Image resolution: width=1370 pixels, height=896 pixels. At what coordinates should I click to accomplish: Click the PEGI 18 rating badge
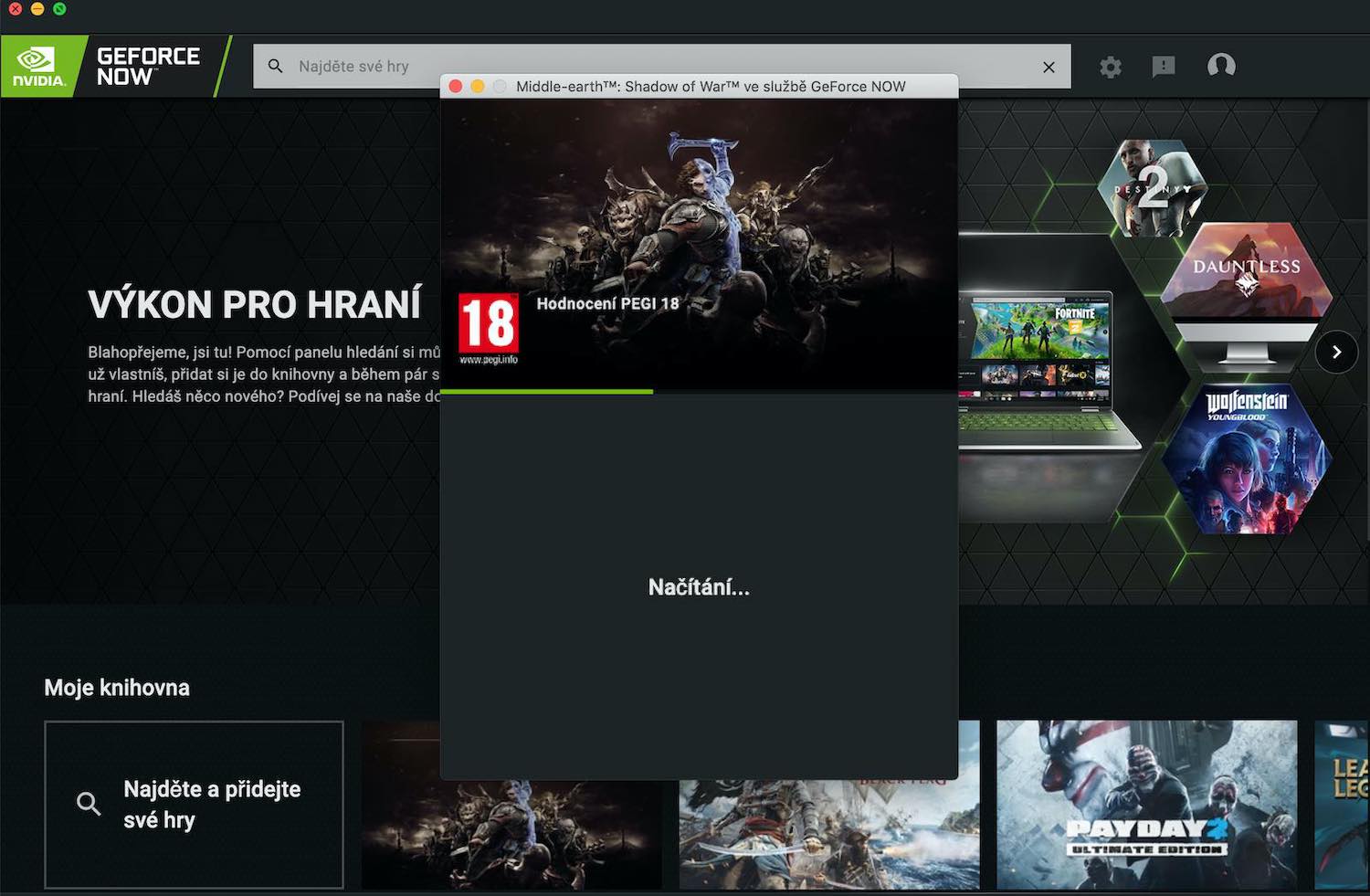[489, 328]
